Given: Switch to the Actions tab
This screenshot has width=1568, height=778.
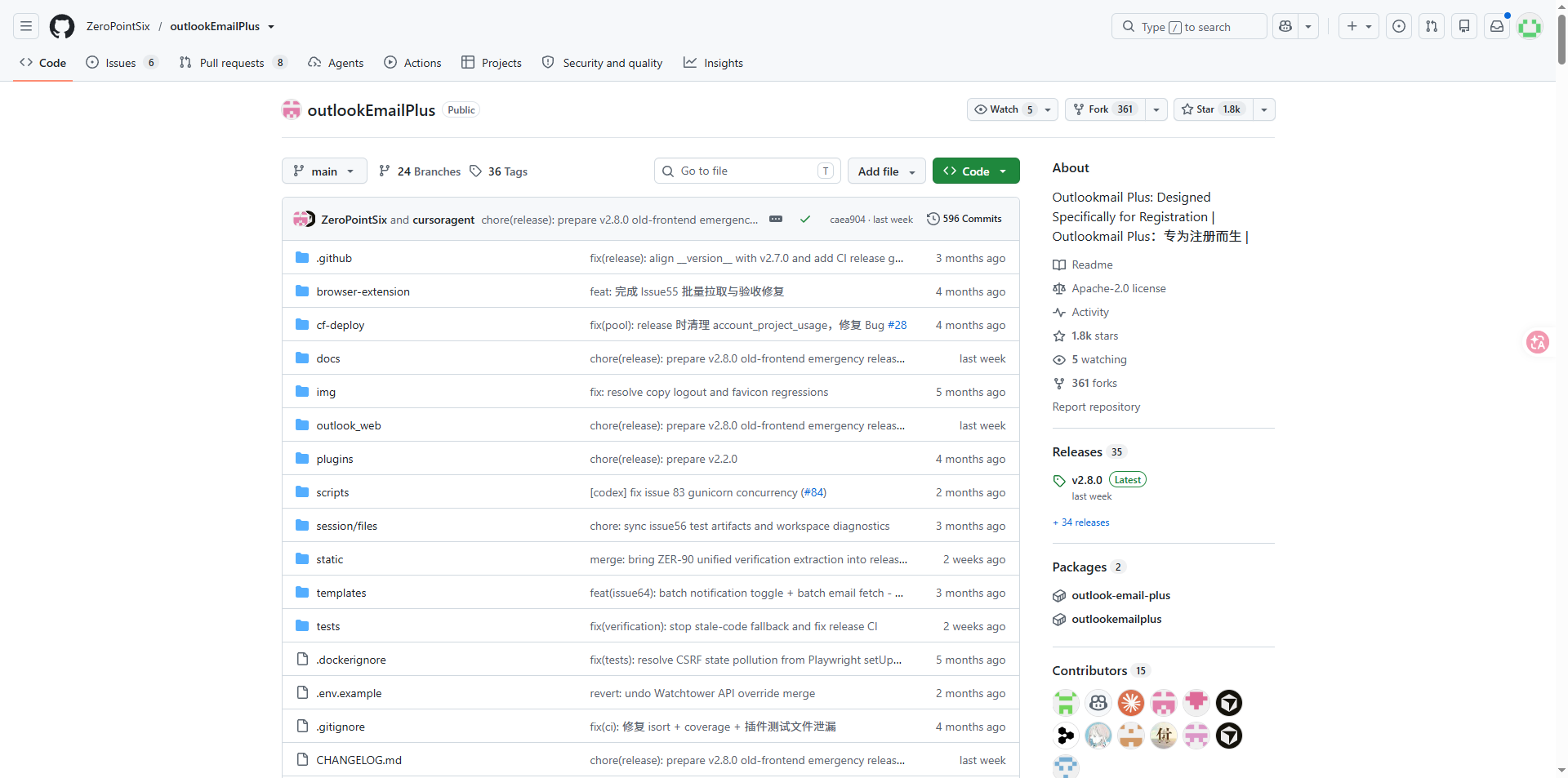Looking at the screenshot, I should coord(412,63).
